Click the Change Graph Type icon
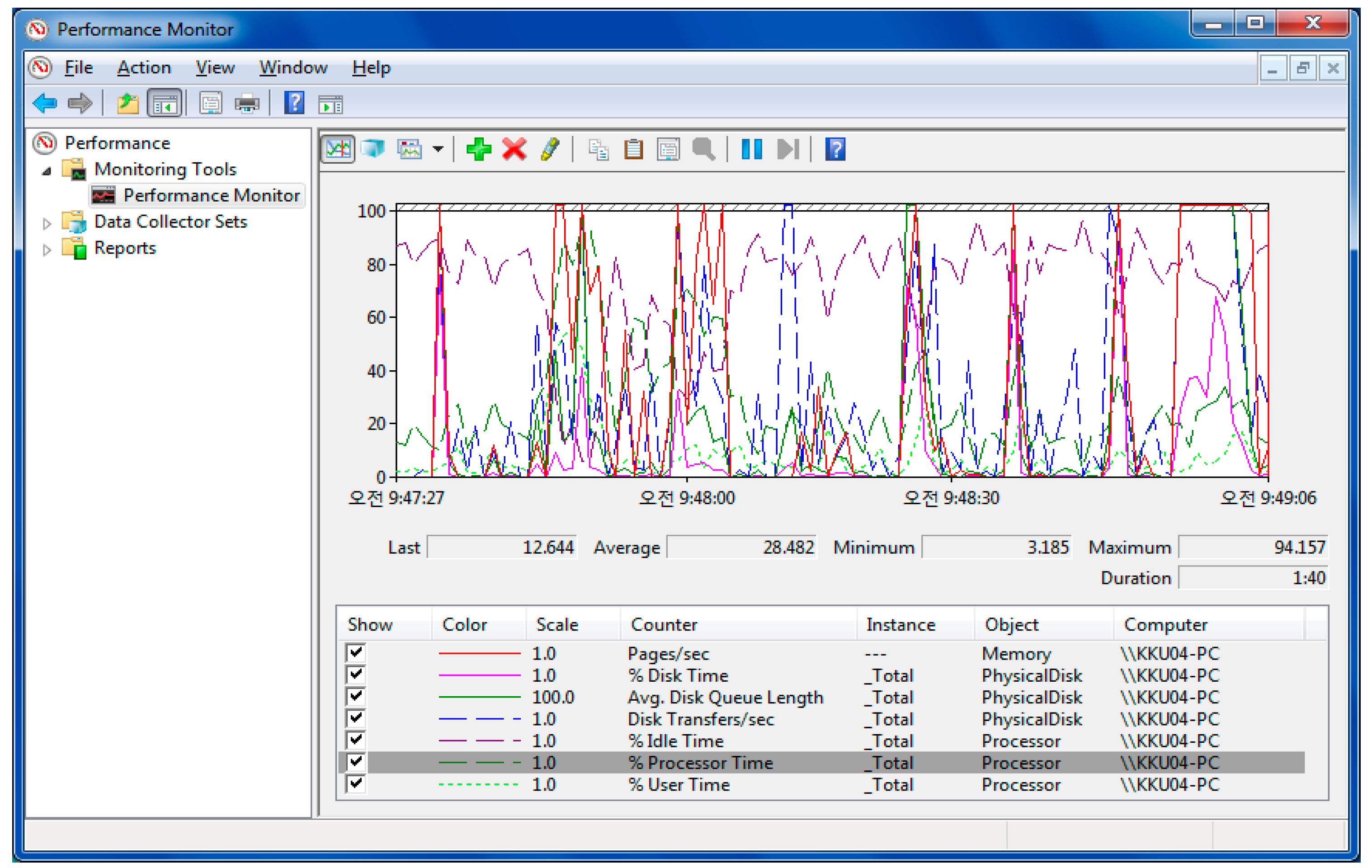The height and width of the screenshot is (868, 1372). point(410,149)
